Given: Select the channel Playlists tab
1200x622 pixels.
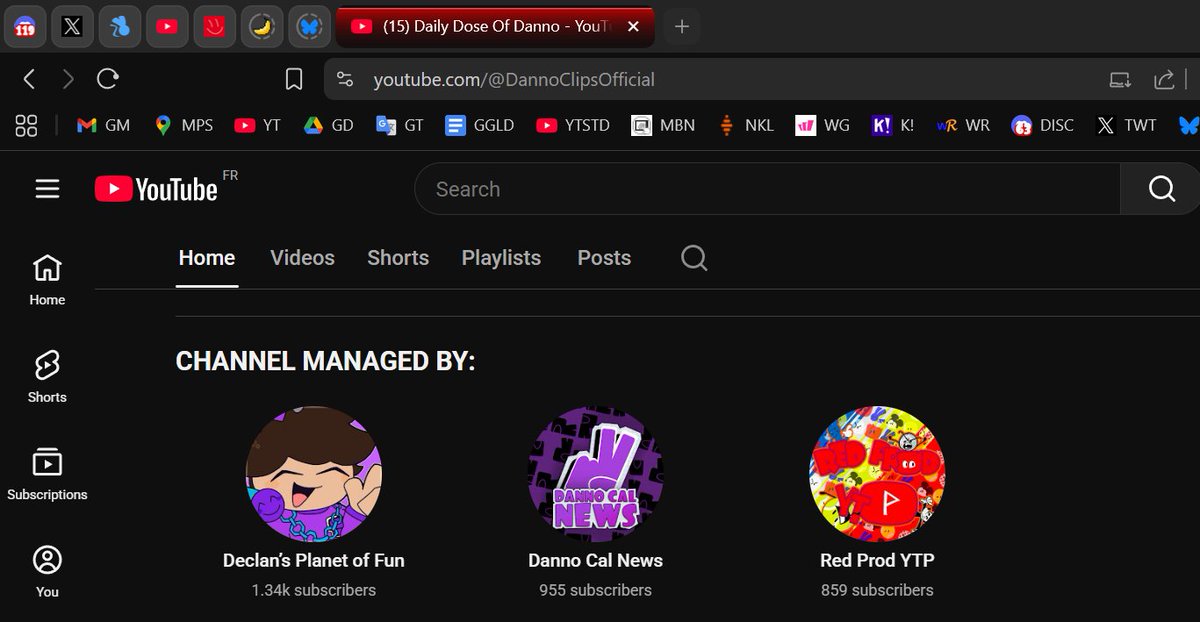Looking at the screenshot, I should (x=501, y=258).
